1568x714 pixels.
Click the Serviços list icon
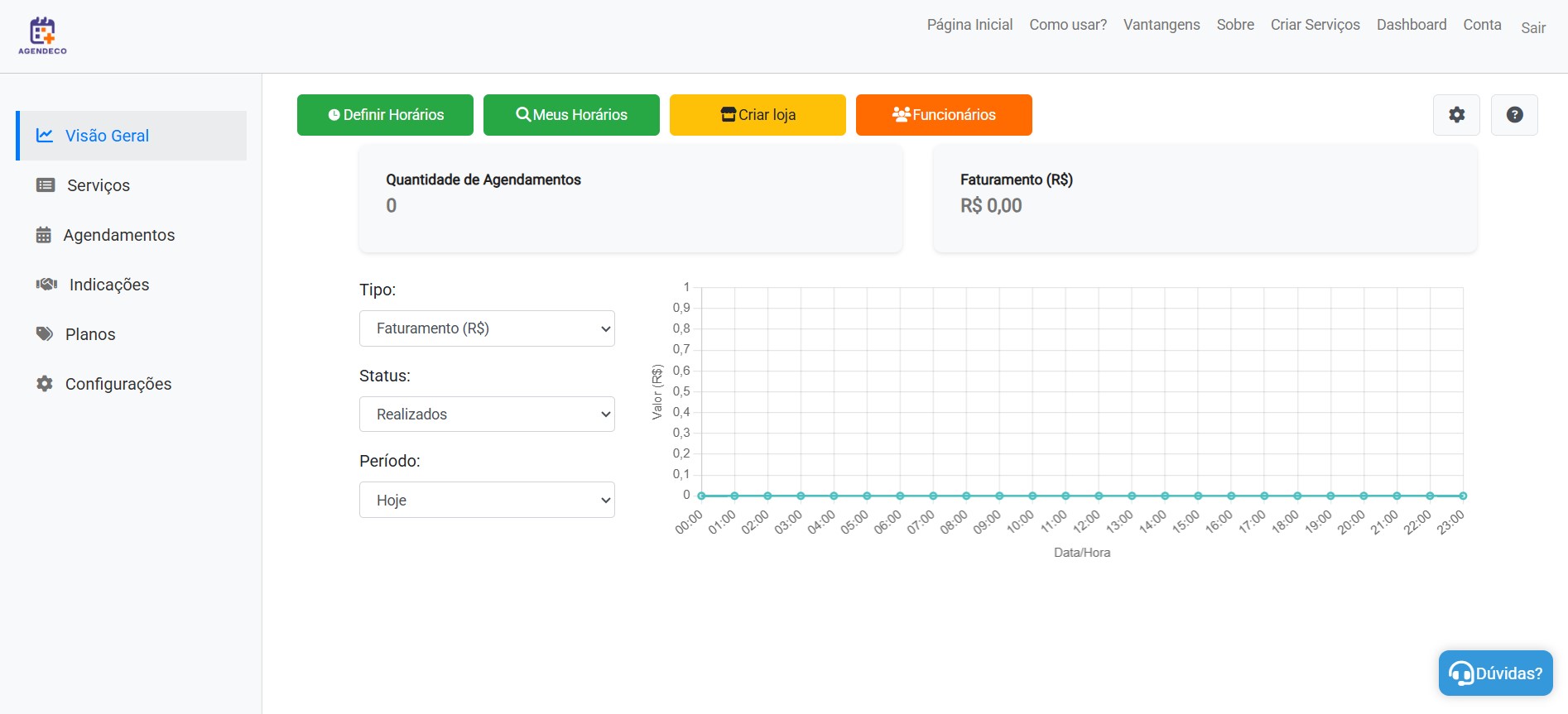(x=46, y=185)
